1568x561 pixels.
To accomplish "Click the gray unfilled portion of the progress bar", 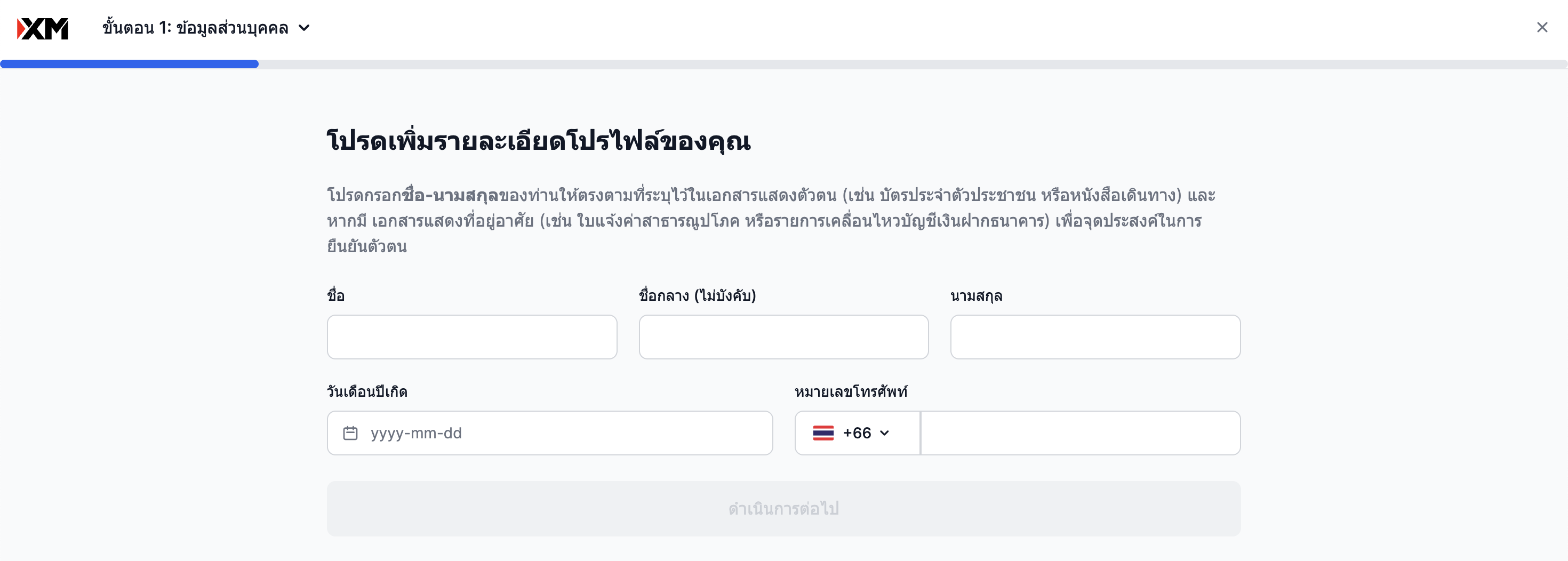I will tap(913, 64).
